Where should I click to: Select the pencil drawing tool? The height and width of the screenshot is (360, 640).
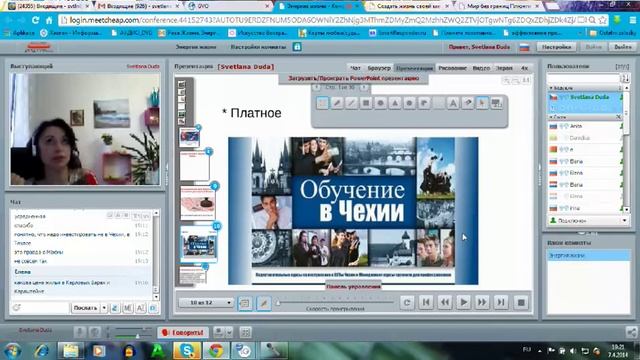tap(337, 103)
